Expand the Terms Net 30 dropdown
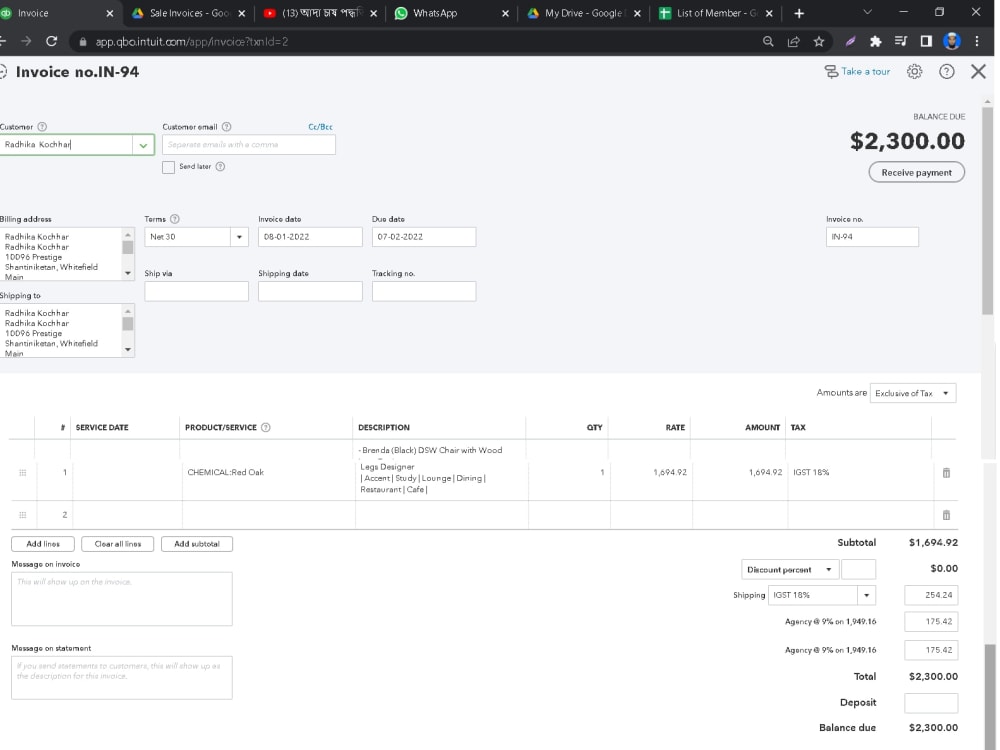 237,236
